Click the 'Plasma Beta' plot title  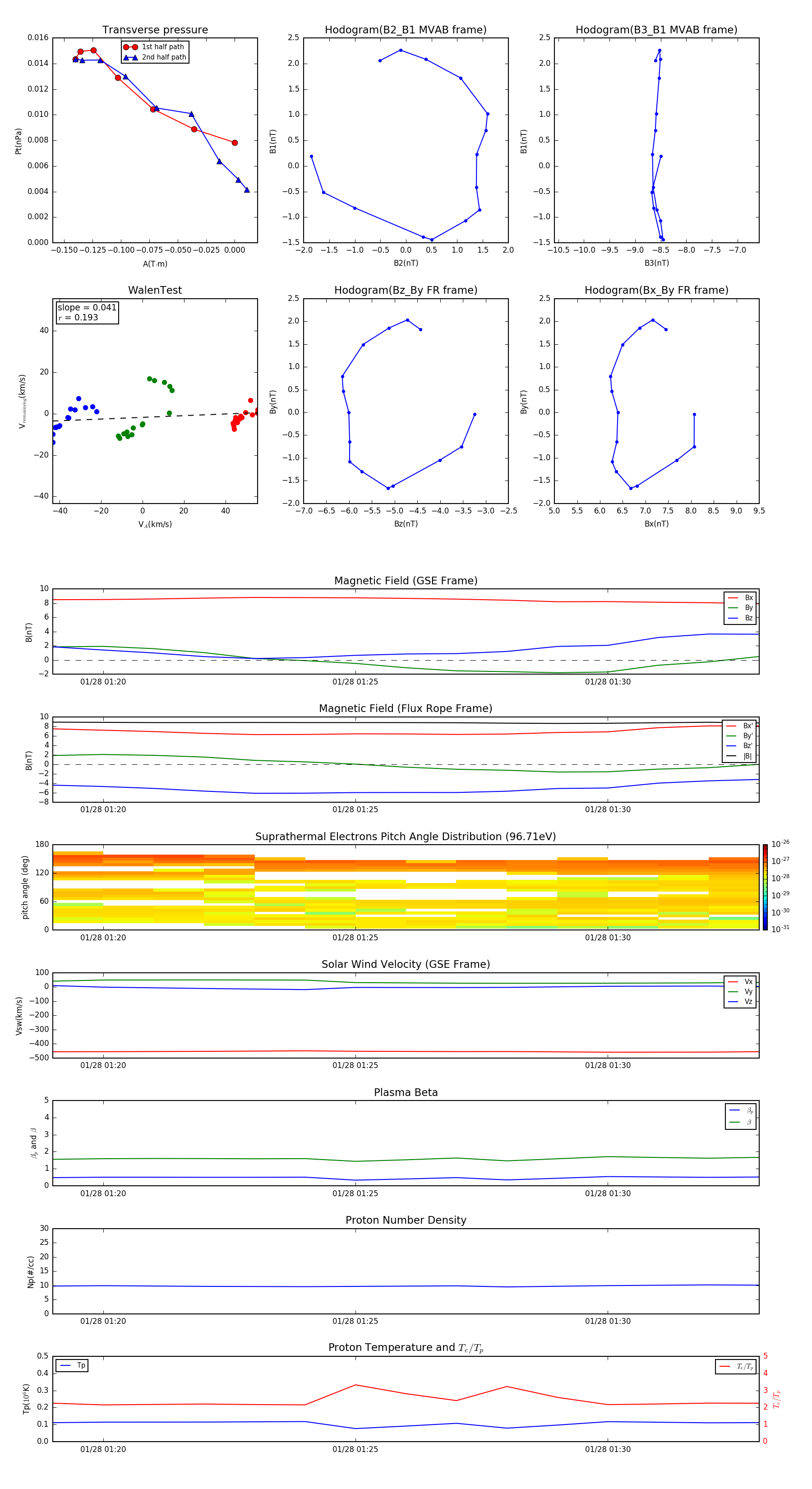pos(406,1092)
